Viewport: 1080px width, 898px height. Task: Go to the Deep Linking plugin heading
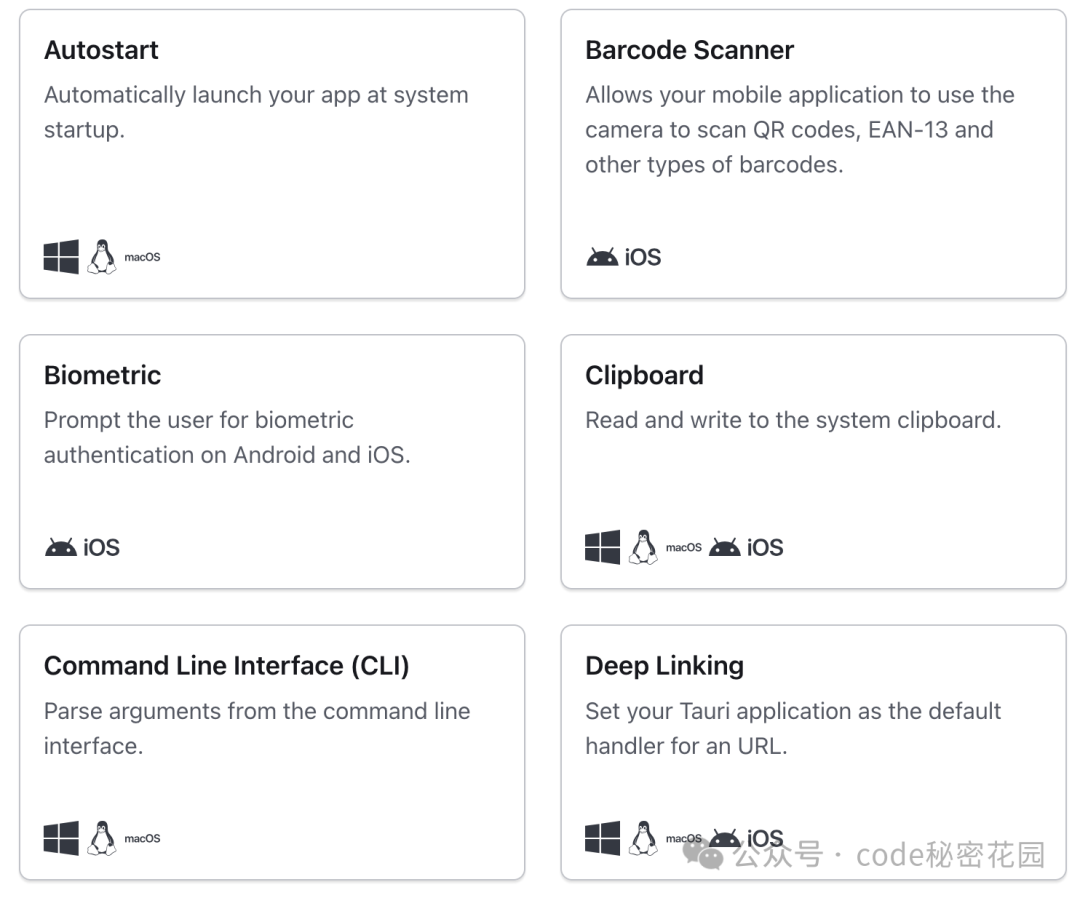click(664, 666)
